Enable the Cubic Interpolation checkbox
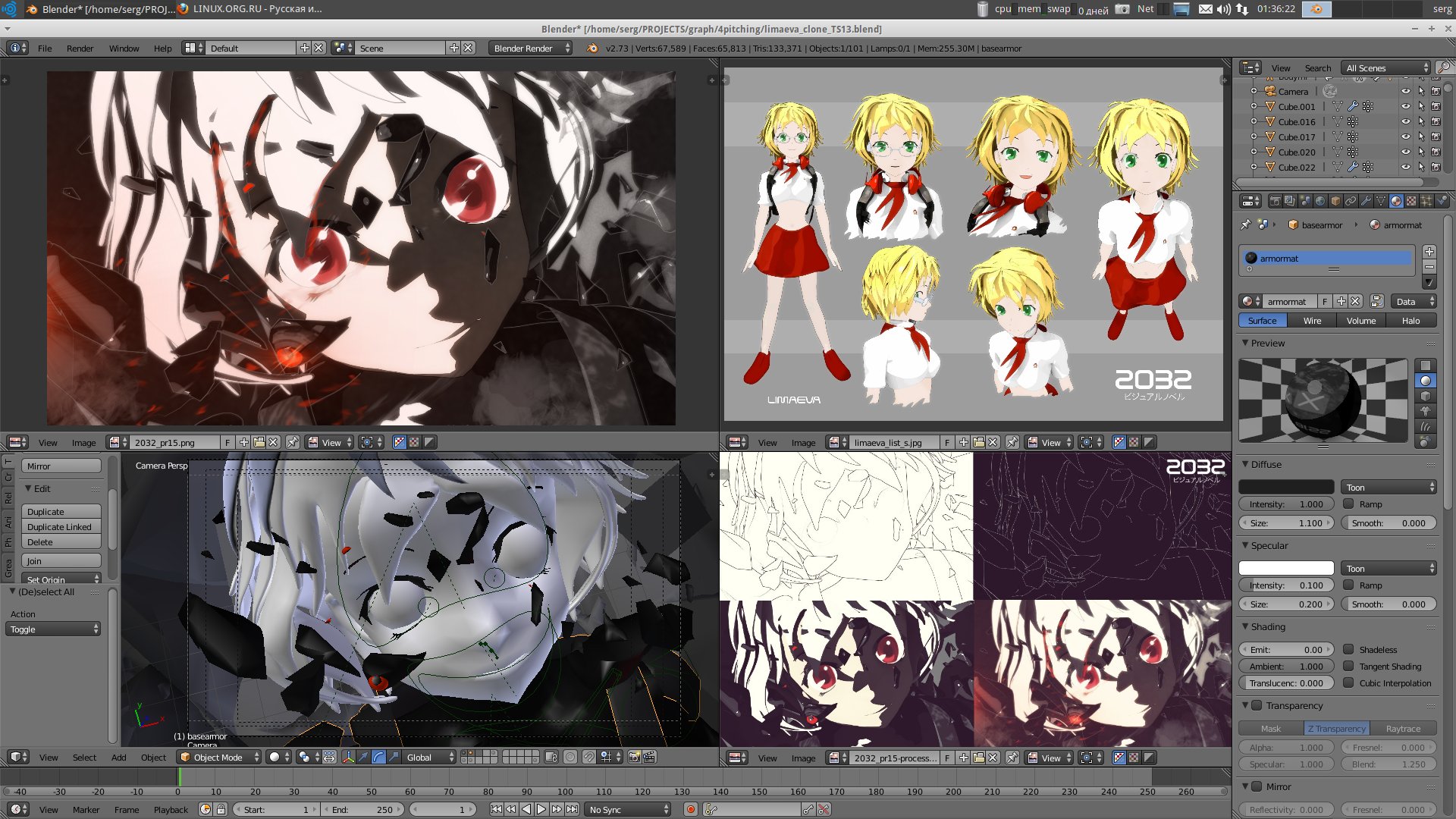The image size is (1456, 819). [x=1348, y=683]
